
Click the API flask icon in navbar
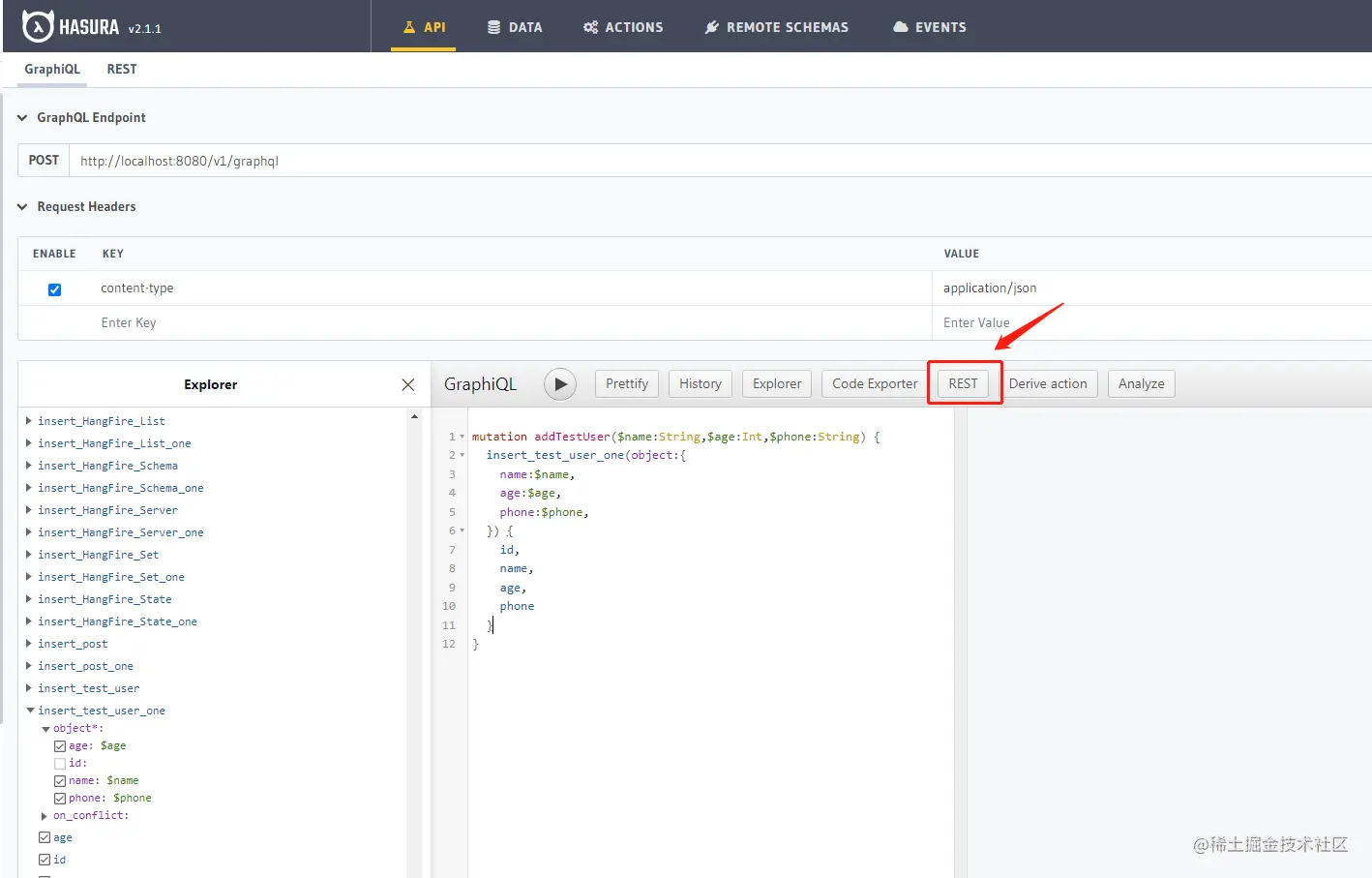pyautogui.click(x=409, y=27)
